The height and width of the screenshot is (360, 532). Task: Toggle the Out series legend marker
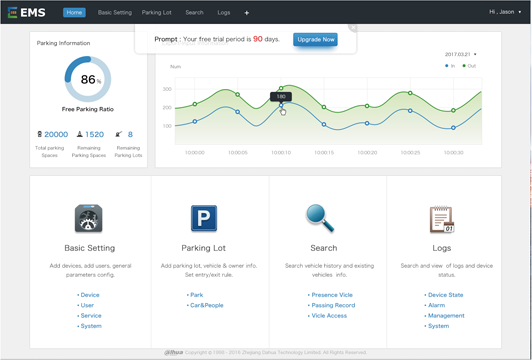pos(464,66)
